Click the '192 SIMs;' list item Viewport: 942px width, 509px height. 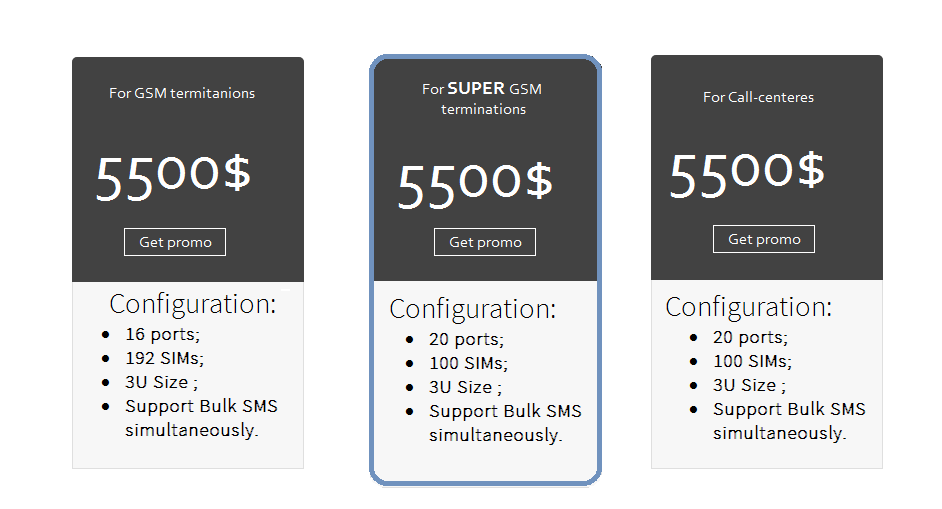pyautogui.click(x=165, y=359)
